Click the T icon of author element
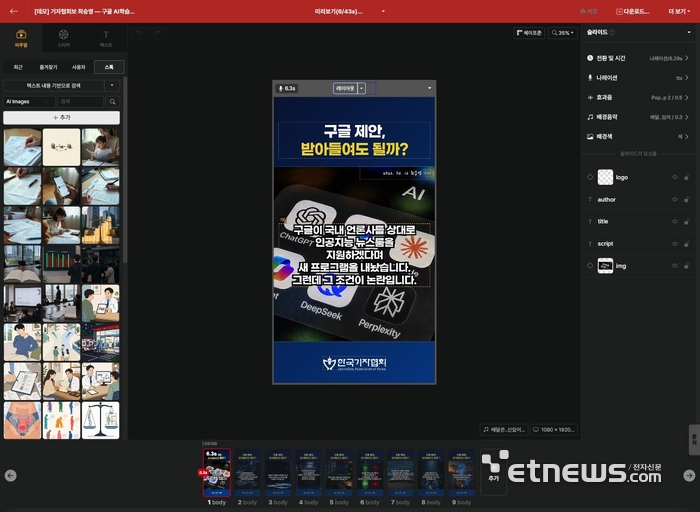 tap(590, 200)
